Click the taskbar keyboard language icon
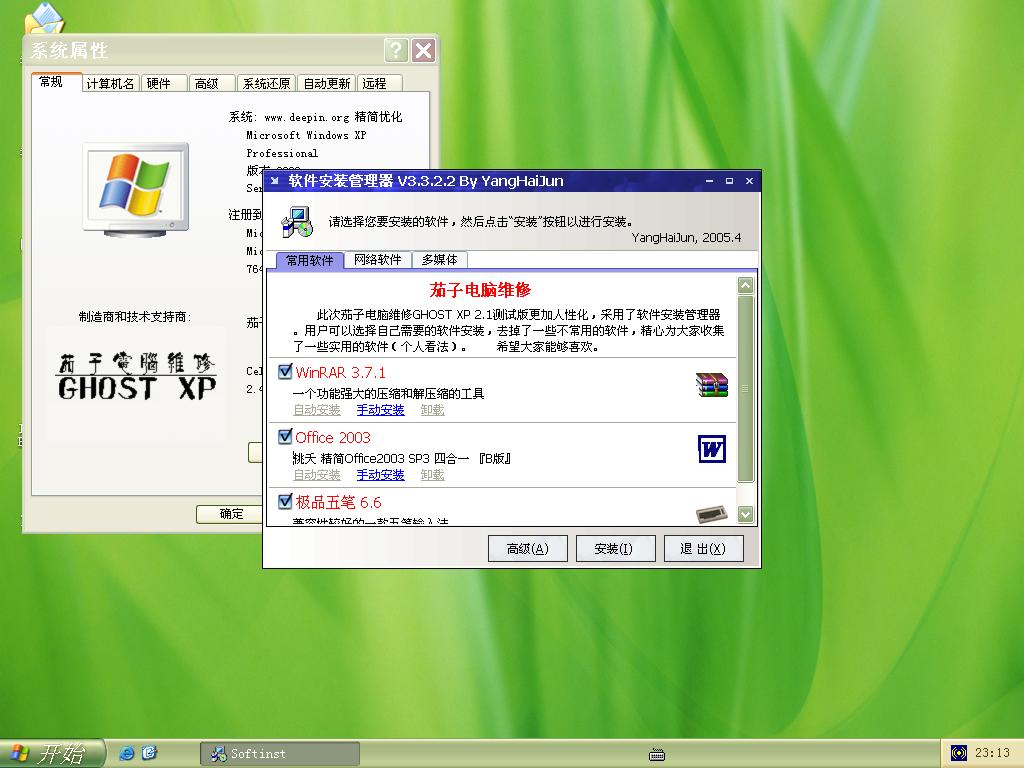This screenshot has height=768, width=1024. tap(657, 754)
